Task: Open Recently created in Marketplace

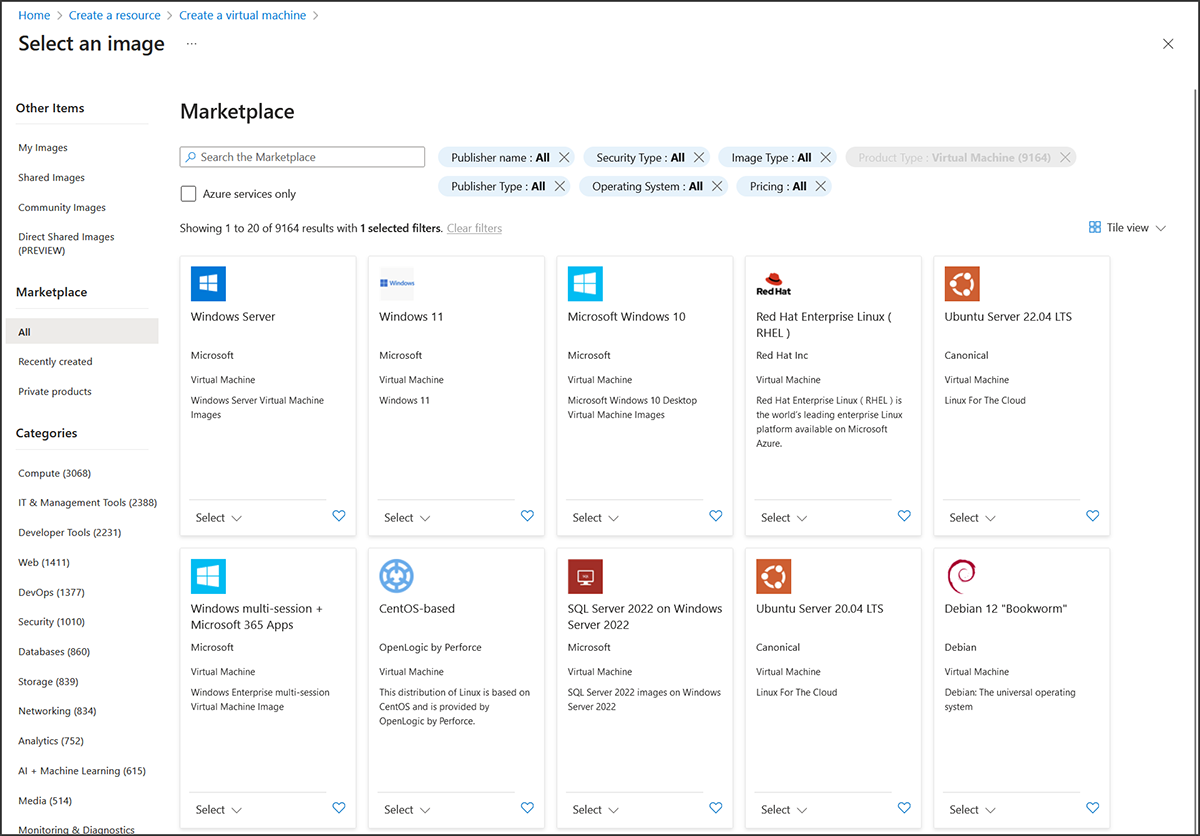Action: point(55,362)
